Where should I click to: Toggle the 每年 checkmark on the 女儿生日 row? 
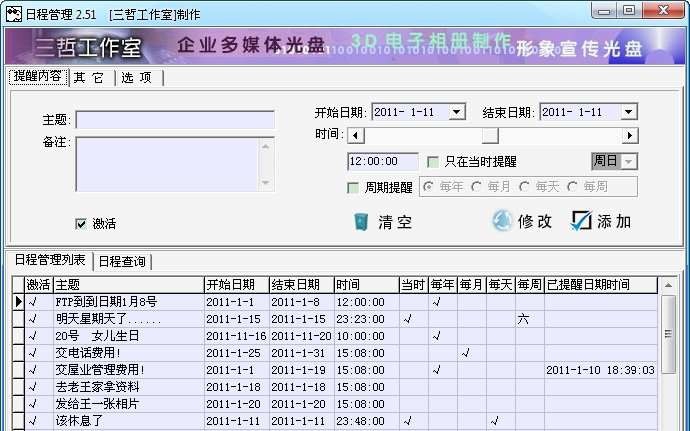pos(436,336)
